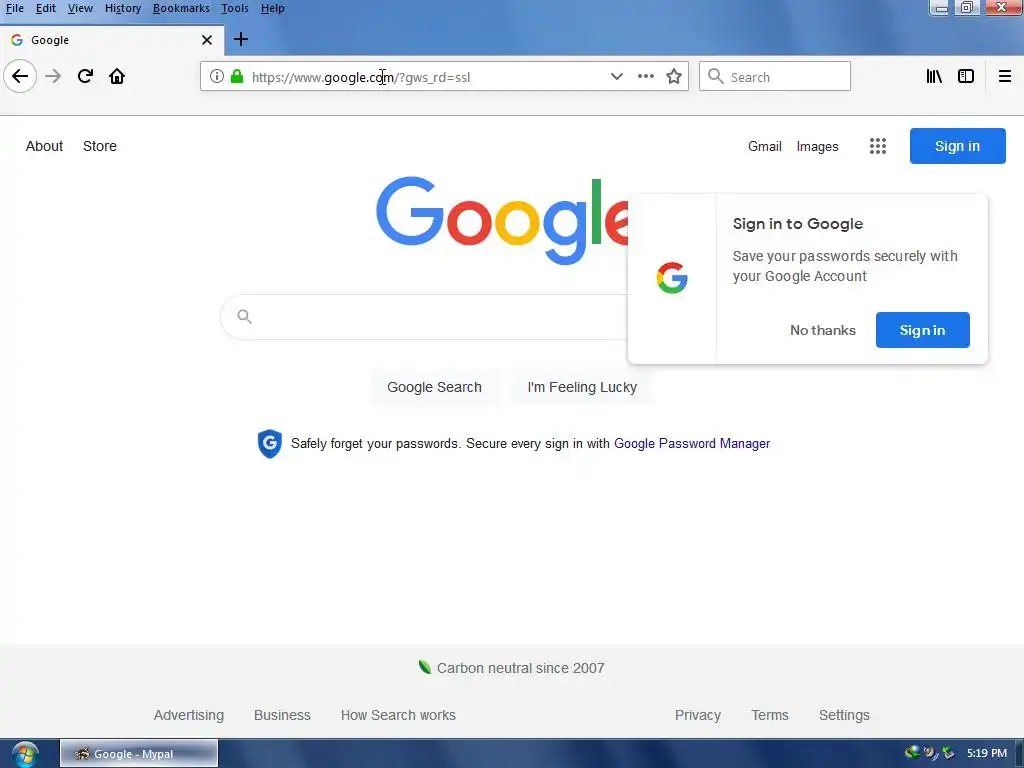
Task: Show sidebars using the sidebar icon
Action: click(x=966, y=76)
